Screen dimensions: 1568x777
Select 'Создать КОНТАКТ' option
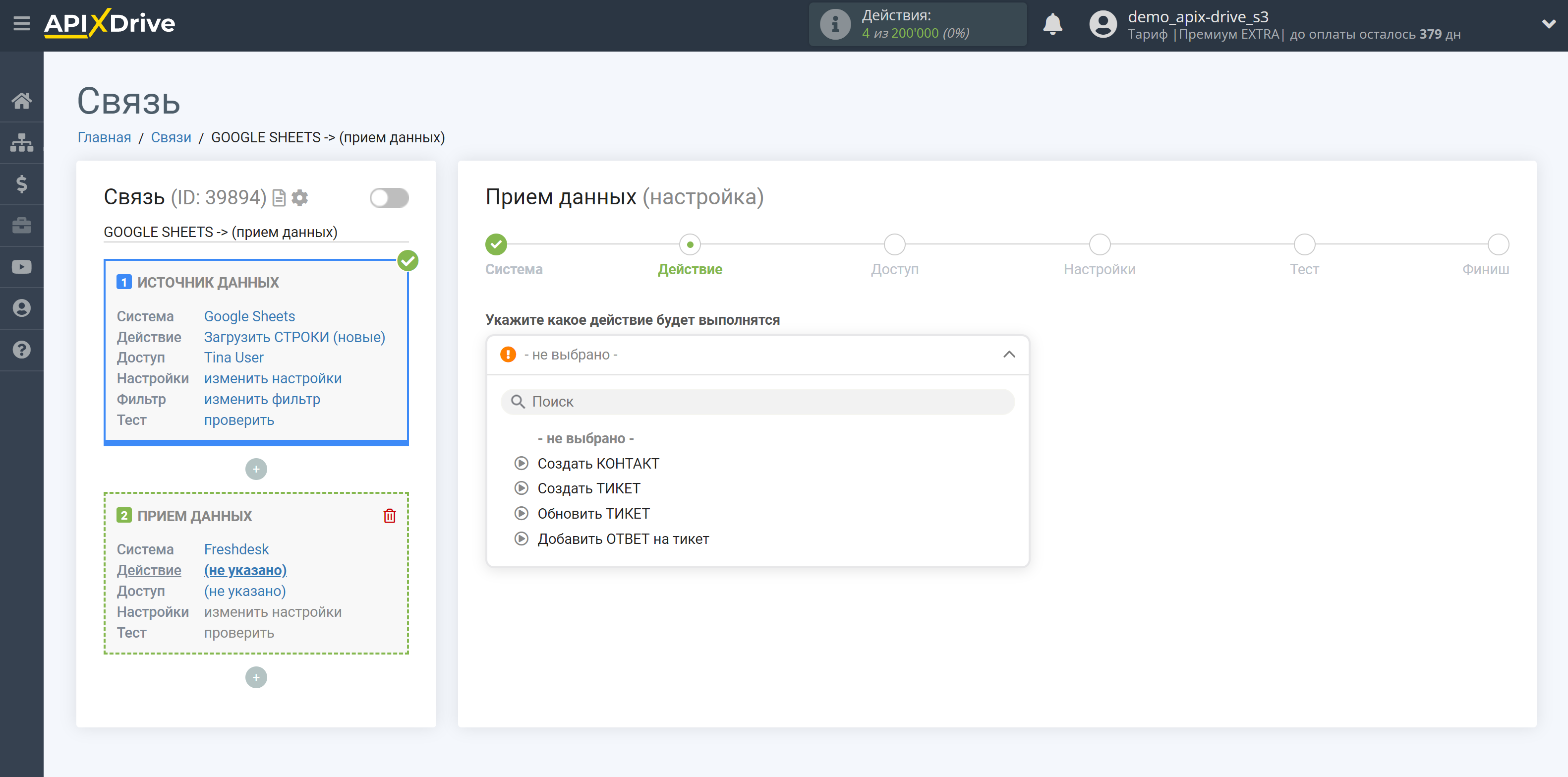pos(598,464)
